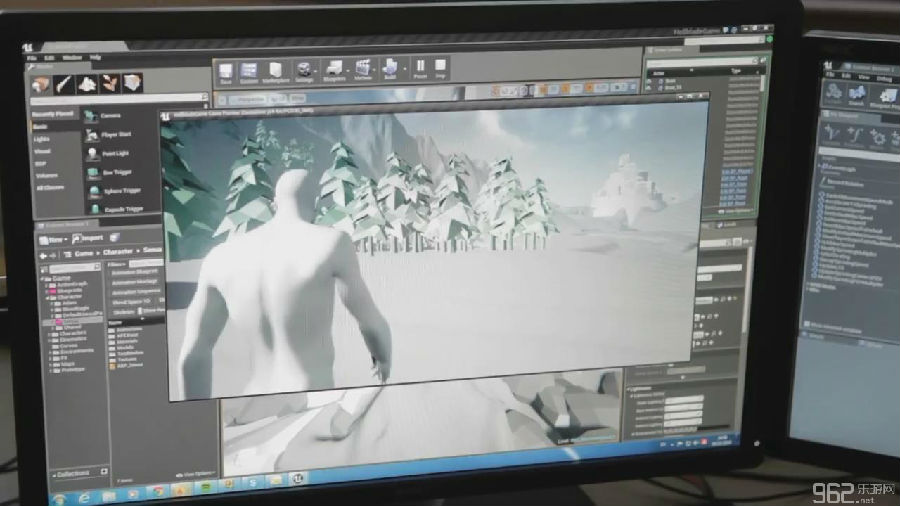Pause the running game simulation
The image size is (900, 506).
tap(420, 69)
